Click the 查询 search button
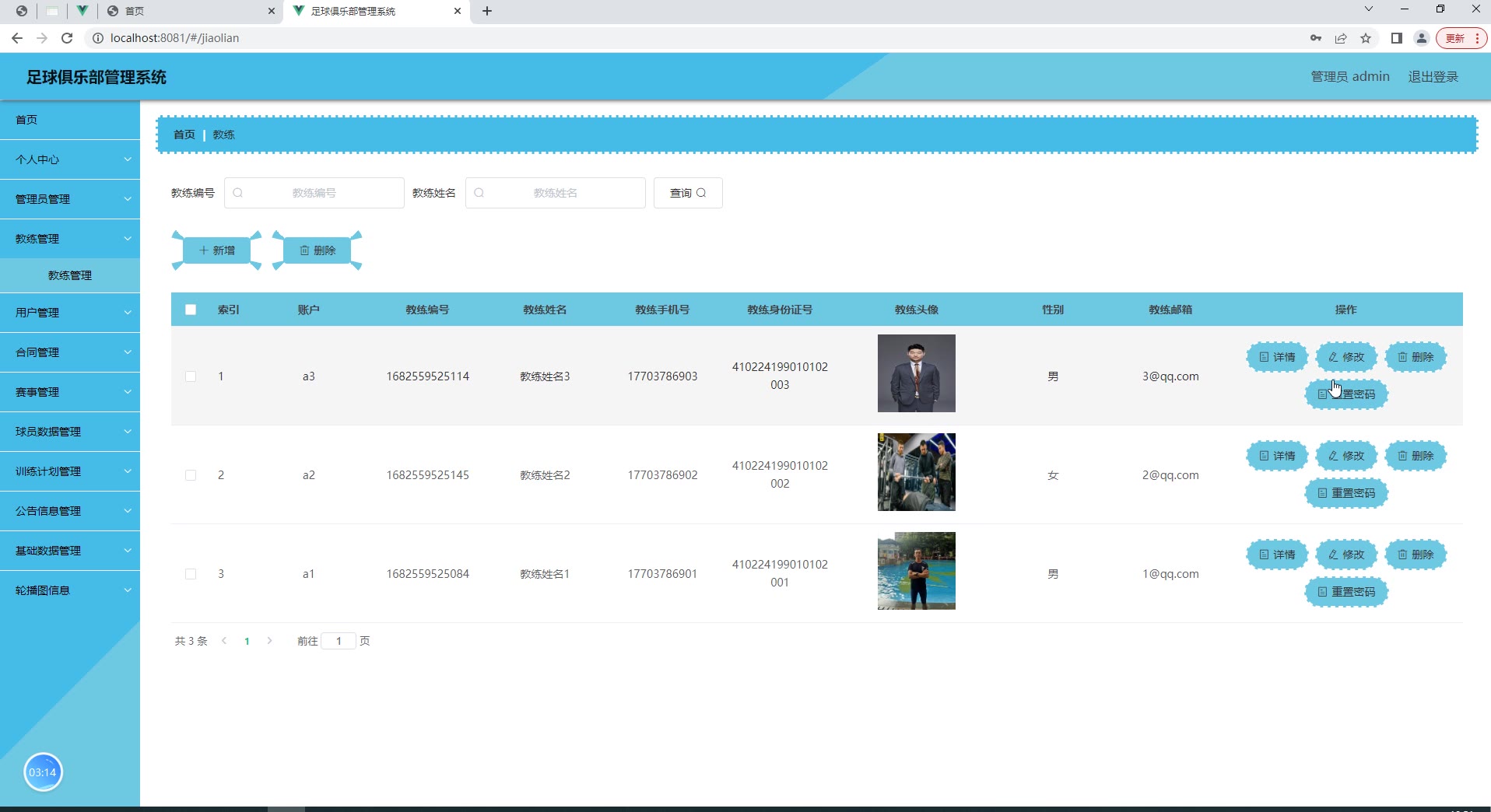The image size is (1491, 812). [x=688, y=193]
